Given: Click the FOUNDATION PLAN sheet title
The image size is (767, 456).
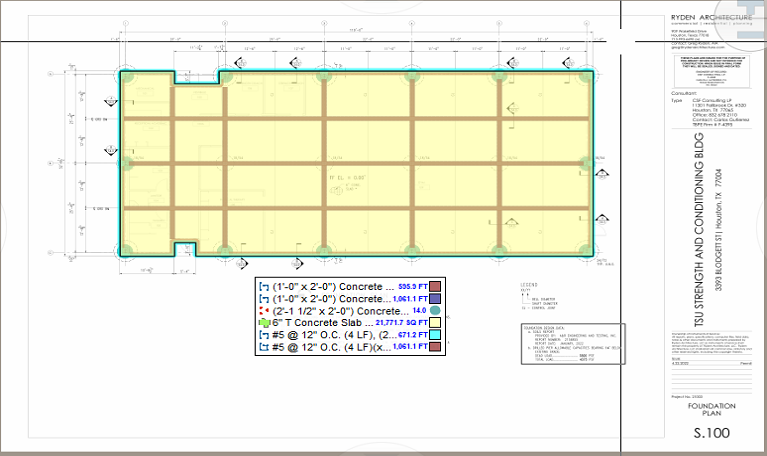Looking at the screenshot, I should 712,410.
